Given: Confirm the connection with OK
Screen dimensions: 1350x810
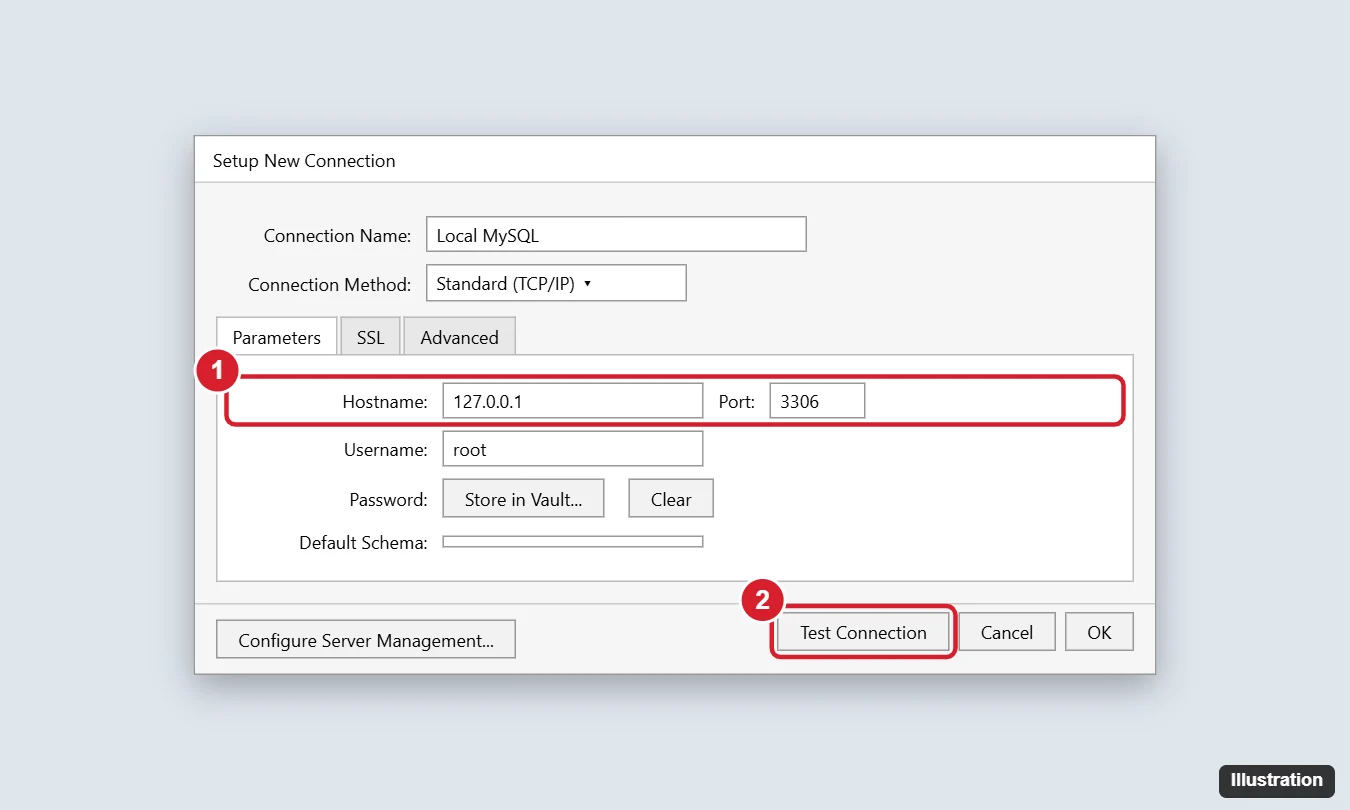Looking at the screenshot, I should [x=1099, y=632].
